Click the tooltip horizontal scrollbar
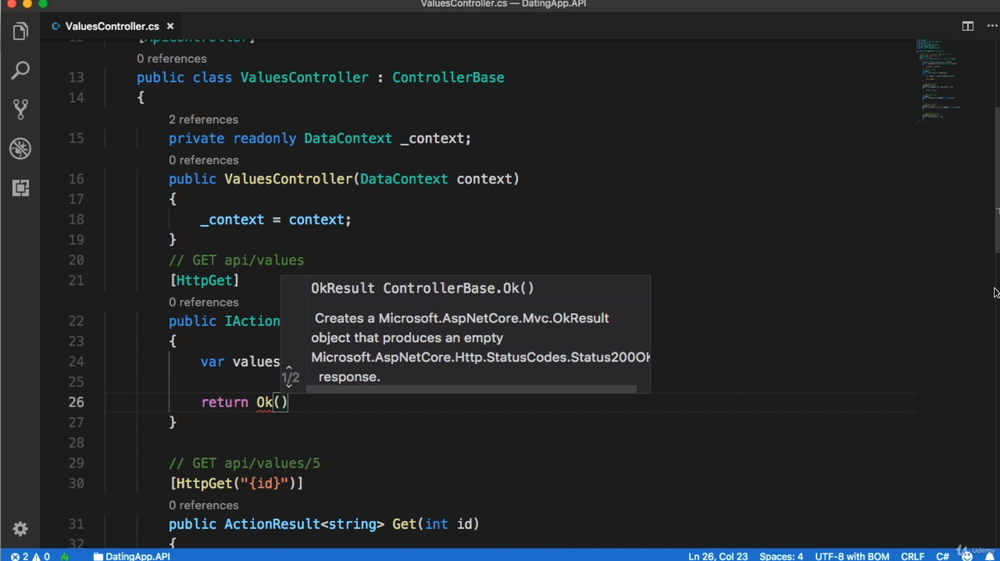 (x=471, y=389)
